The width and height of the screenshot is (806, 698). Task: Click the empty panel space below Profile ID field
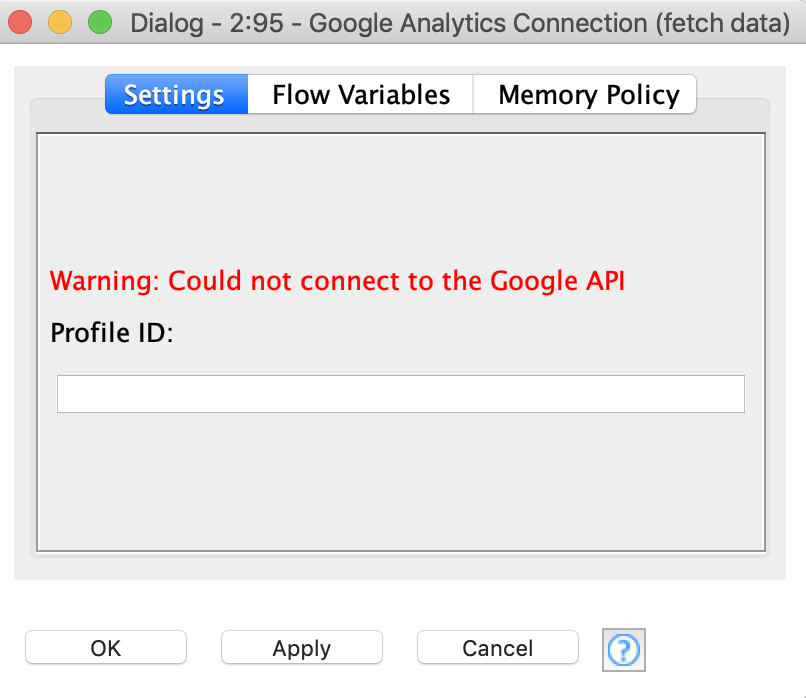[400, 480]
